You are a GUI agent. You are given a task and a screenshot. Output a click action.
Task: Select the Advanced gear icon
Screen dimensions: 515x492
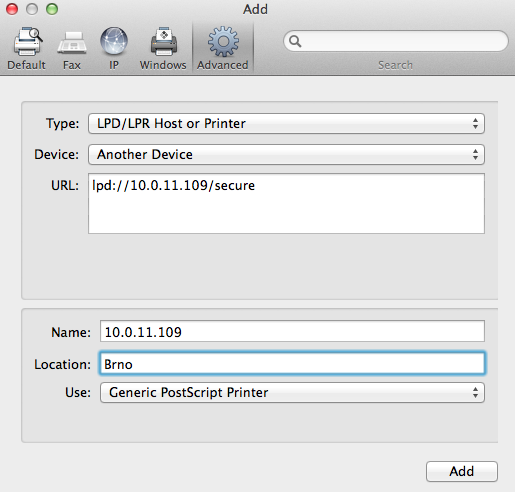(223, 41)
